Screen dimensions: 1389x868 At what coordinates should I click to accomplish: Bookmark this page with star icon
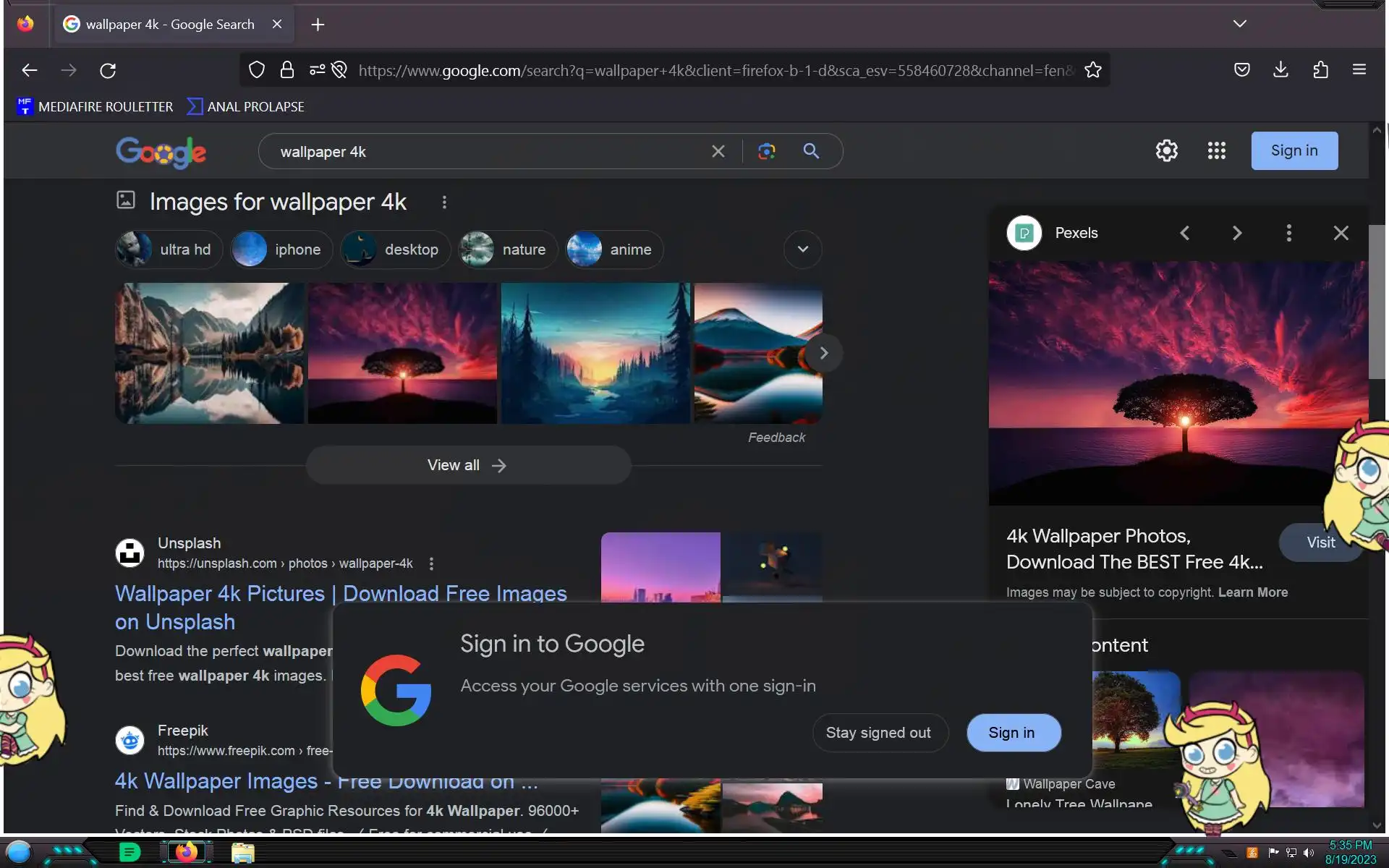point(1092,70)
